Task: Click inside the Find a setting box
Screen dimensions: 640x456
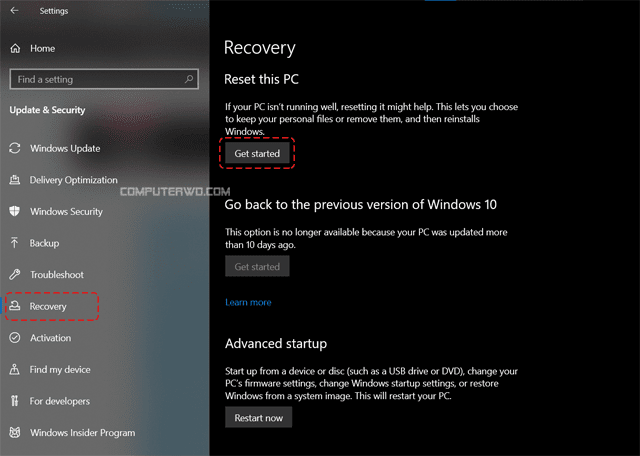Action: 104,79
